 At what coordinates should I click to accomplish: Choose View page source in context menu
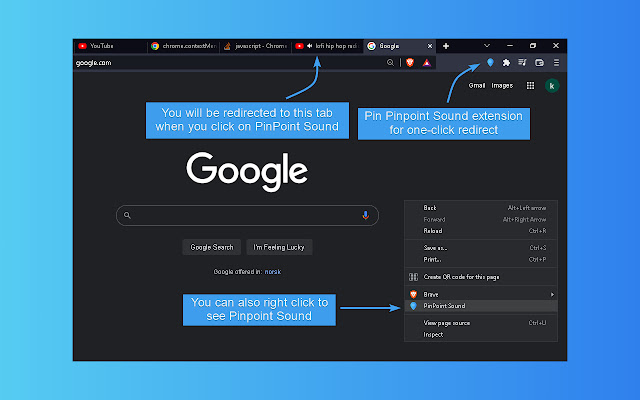click(481, 323)
